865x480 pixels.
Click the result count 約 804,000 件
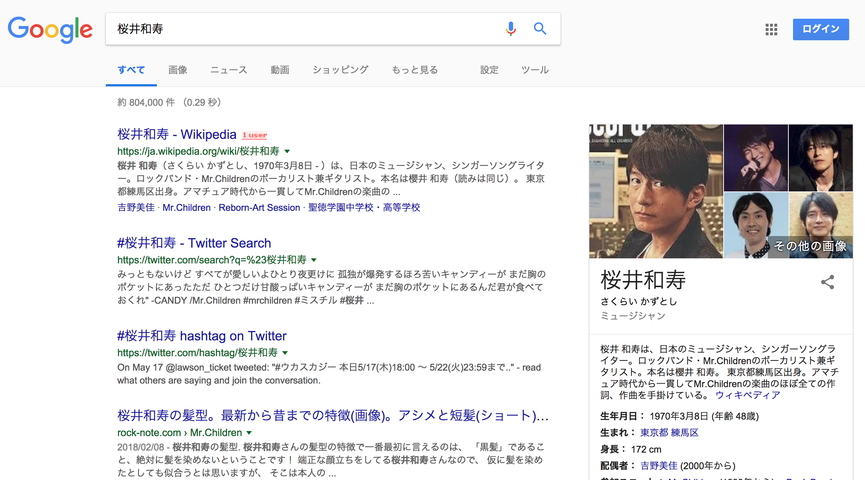(146, 103)
